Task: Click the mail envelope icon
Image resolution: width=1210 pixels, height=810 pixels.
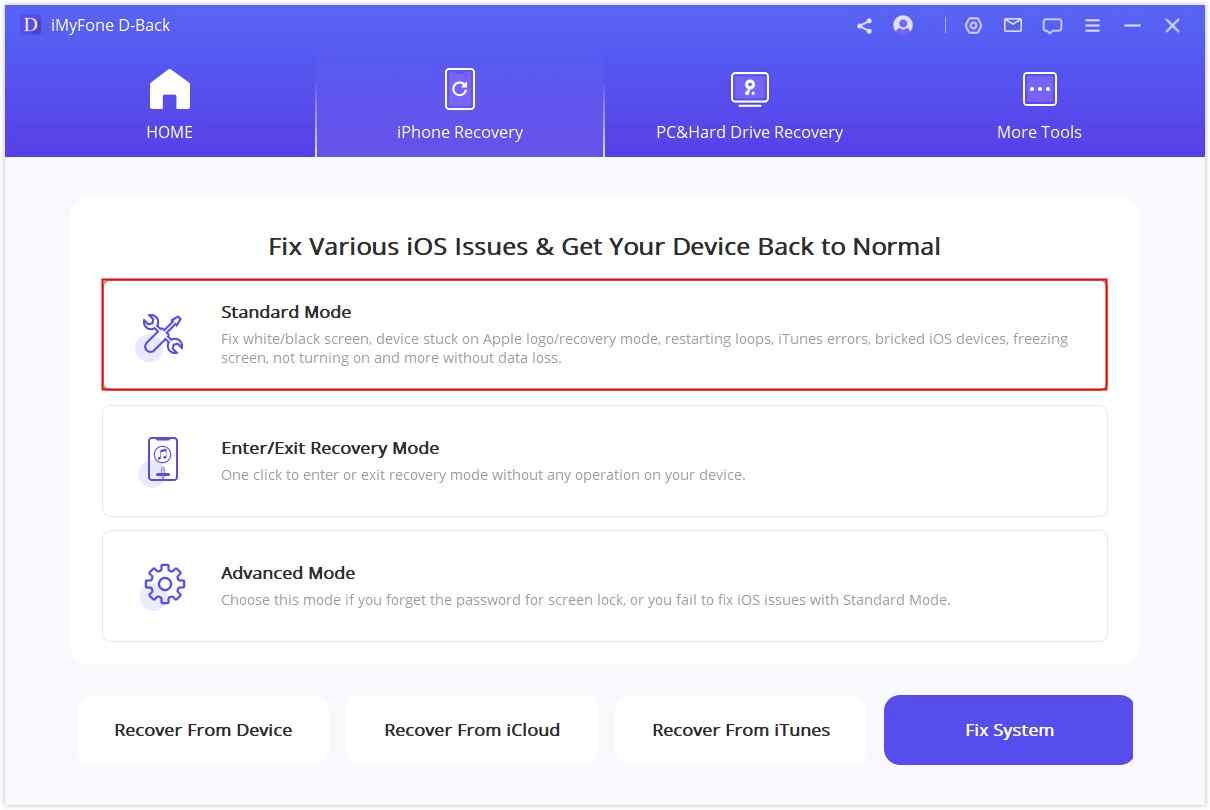Action: pyautogui.click(x=1013, y=26)
